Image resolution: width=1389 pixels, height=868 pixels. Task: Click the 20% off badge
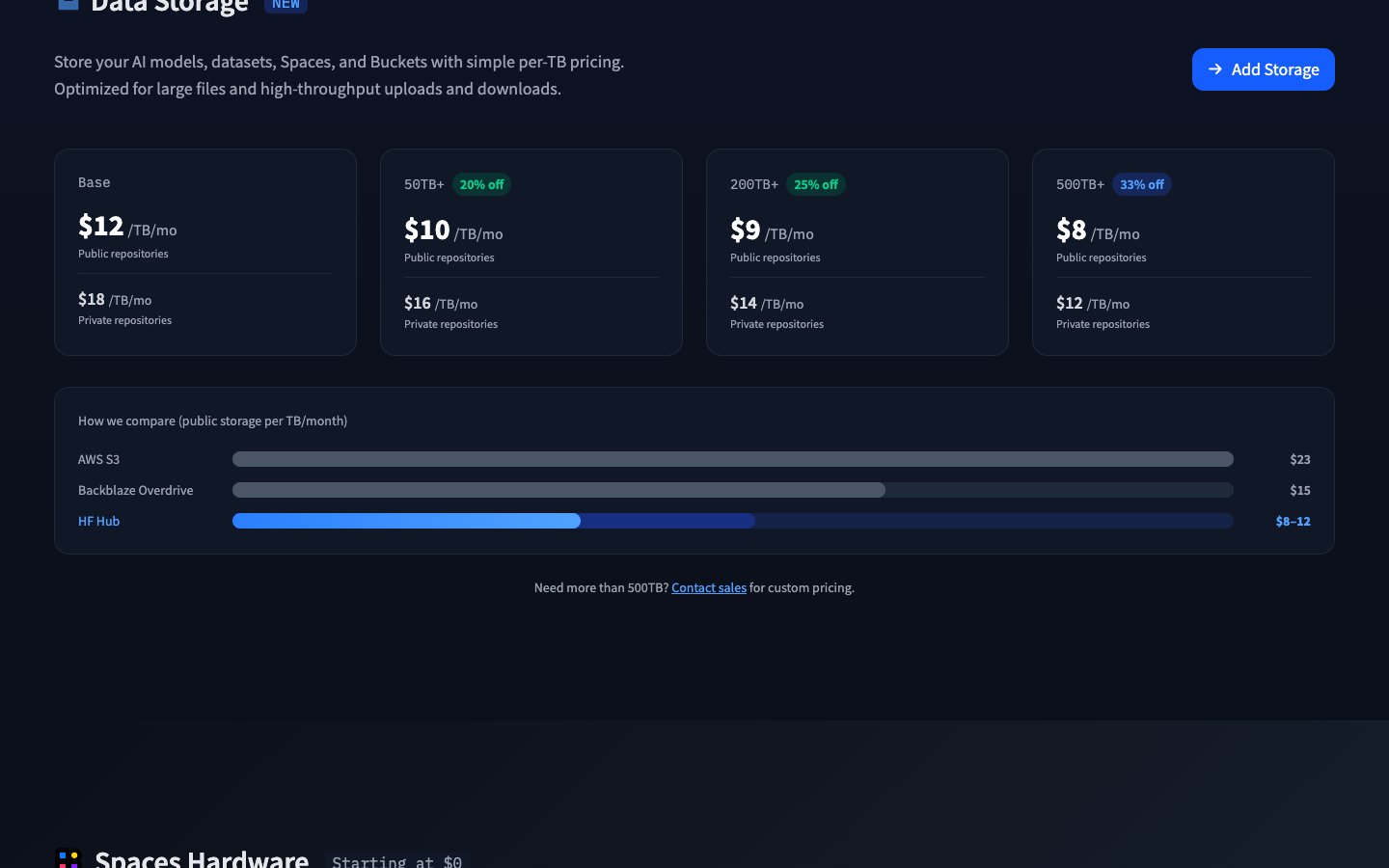[x=481, y=184]
